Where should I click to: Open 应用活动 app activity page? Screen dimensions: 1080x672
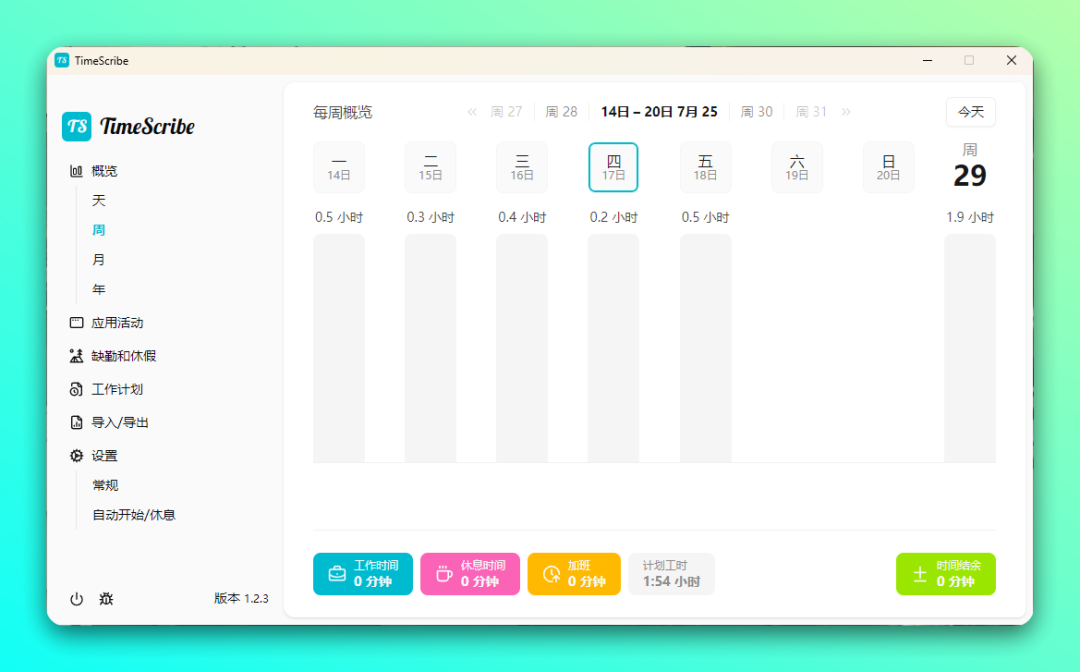(x=117, y=323)
